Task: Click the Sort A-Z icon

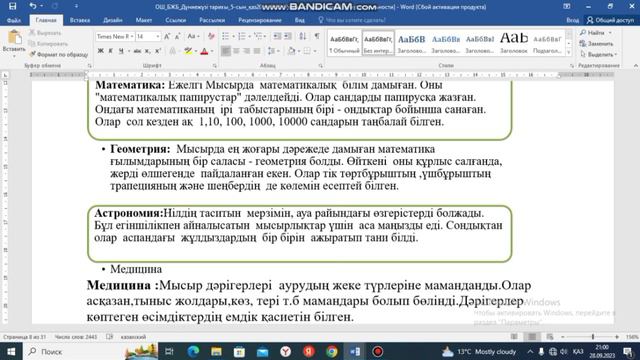Action: 303,36
